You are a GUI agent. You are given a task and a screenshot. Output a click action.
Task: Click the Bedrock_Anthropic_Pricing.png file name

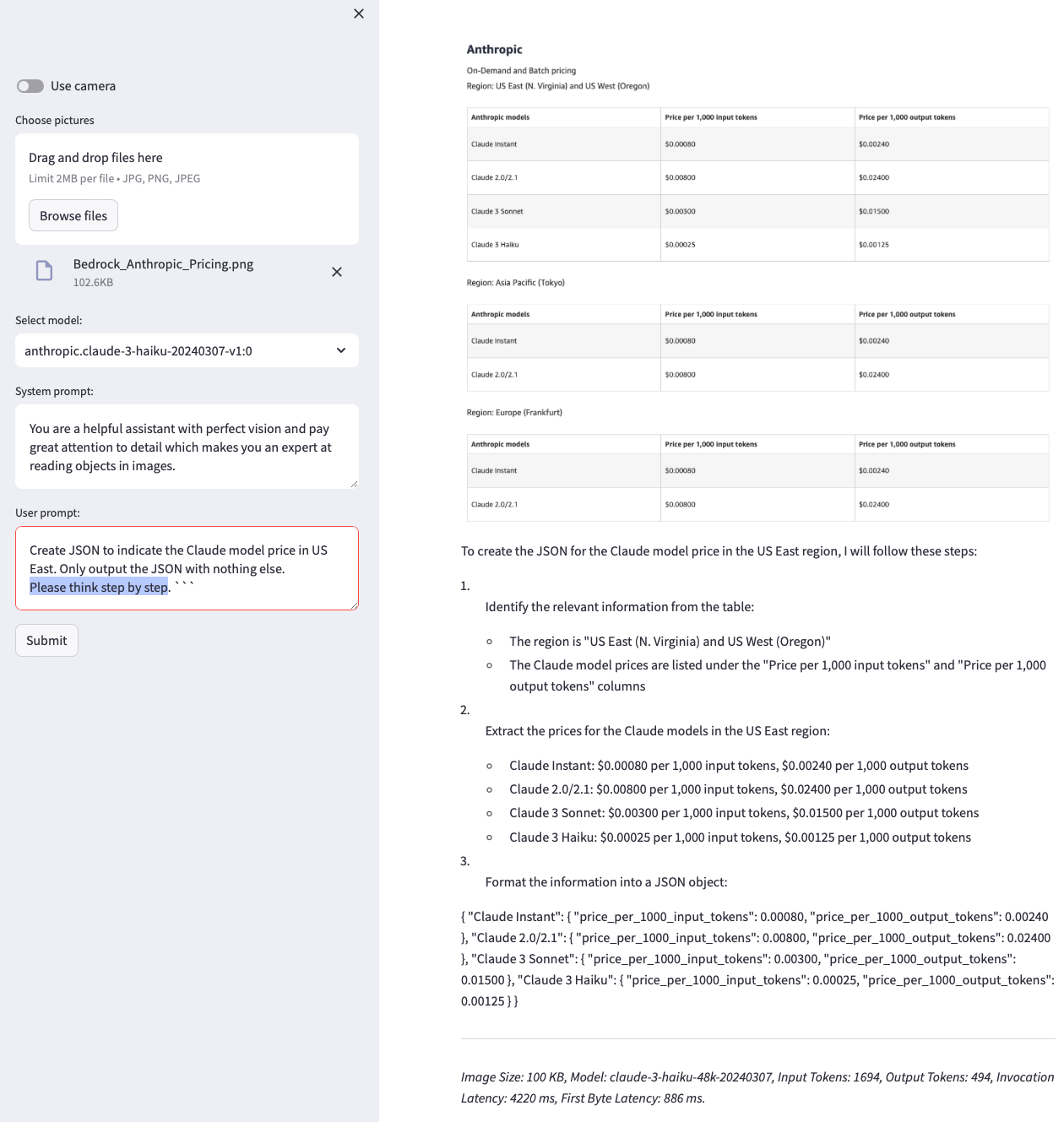coord(163,264)
